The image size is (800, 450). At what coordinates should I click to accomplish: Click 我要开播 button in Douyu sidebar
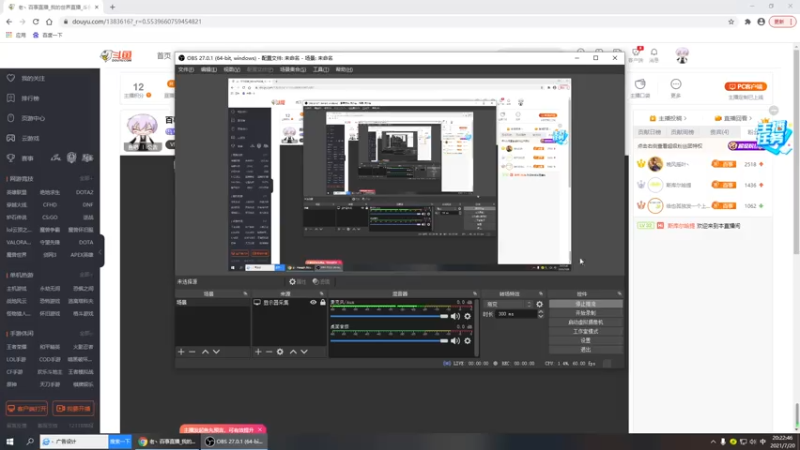(x=73, y=409)
